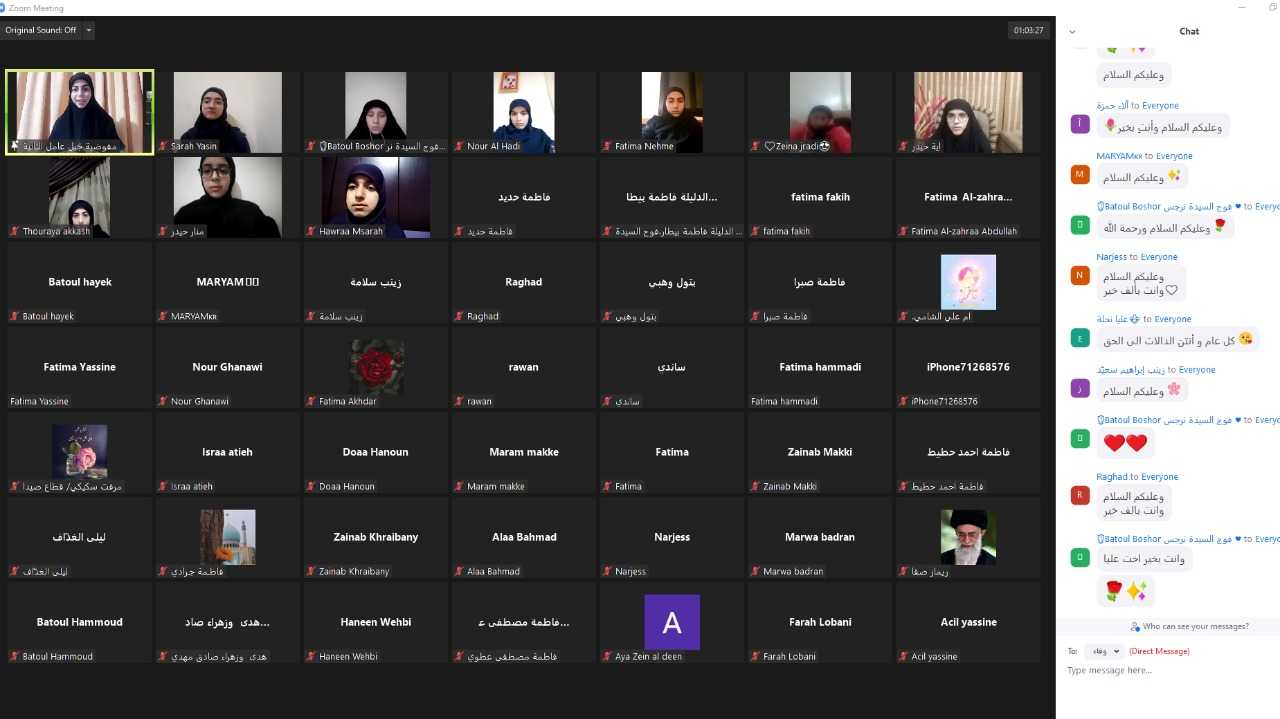1280x719 pixels.
Task: Select Fatima Nehme's video tile
Action: [671, 112]
